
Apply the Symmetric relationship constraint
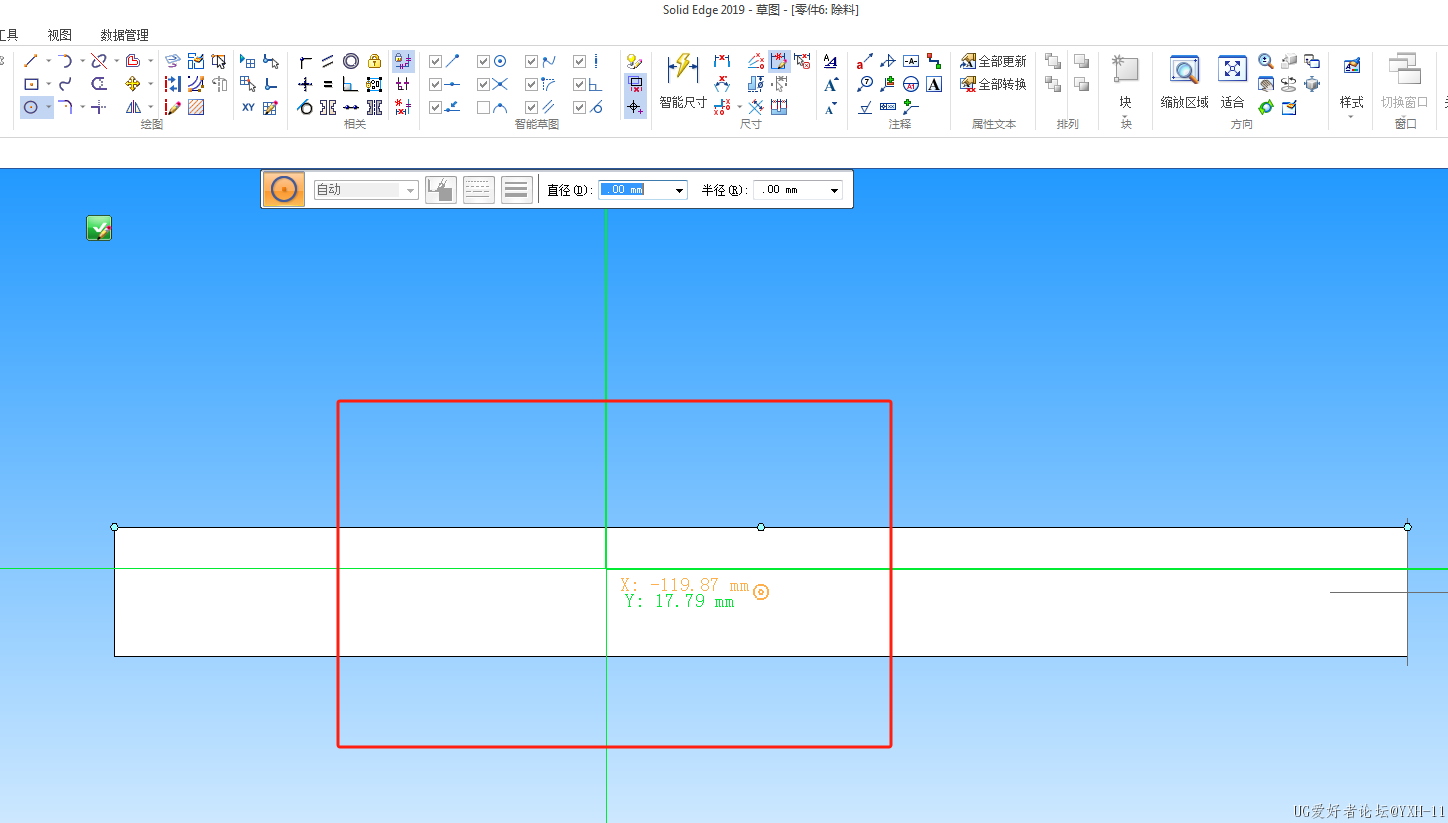point(328,108)
